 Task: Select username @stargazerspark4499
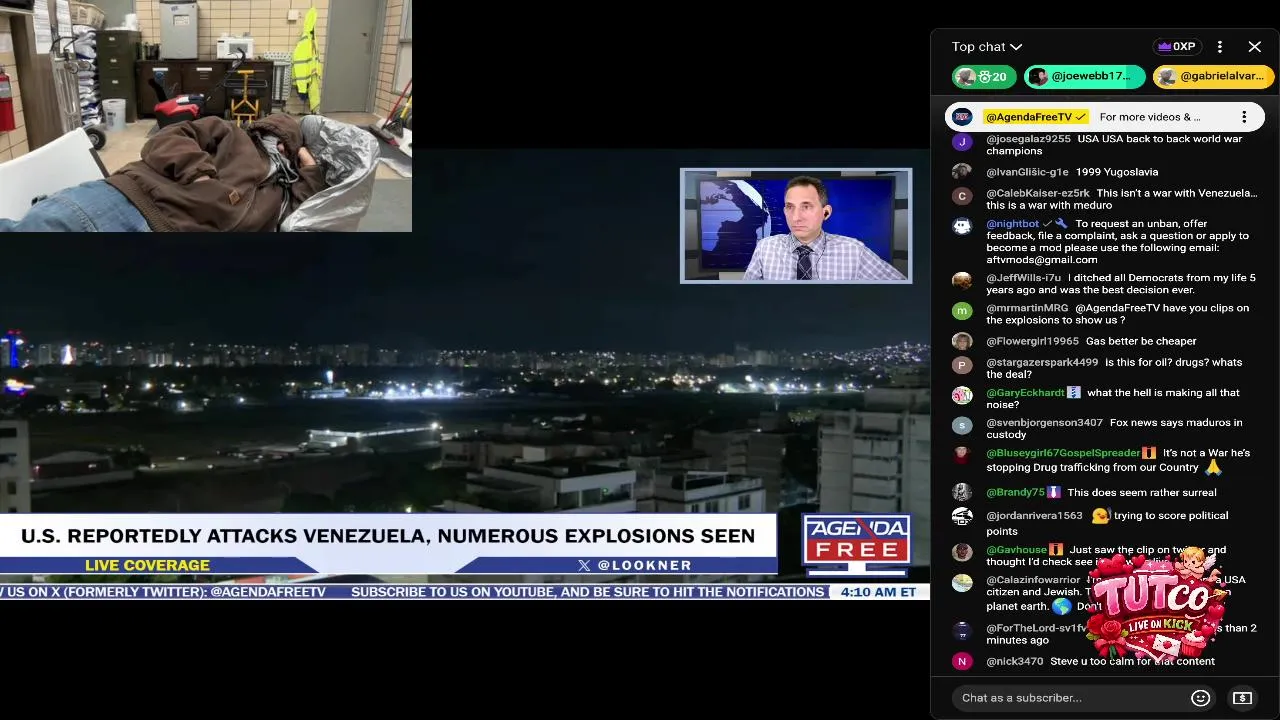coord(1042,362)
